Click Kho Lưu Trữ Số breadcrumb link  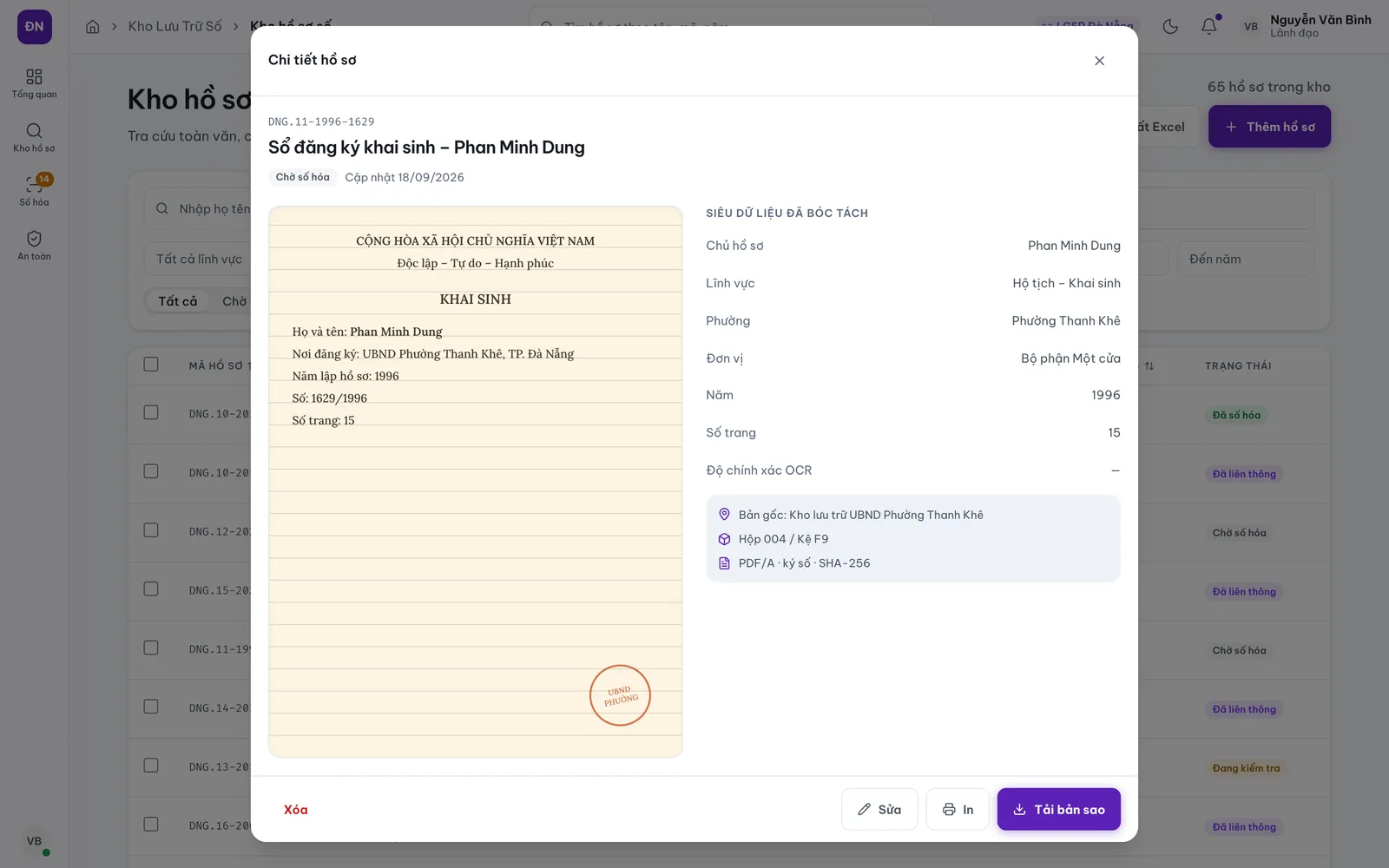(x=175, y=26)
